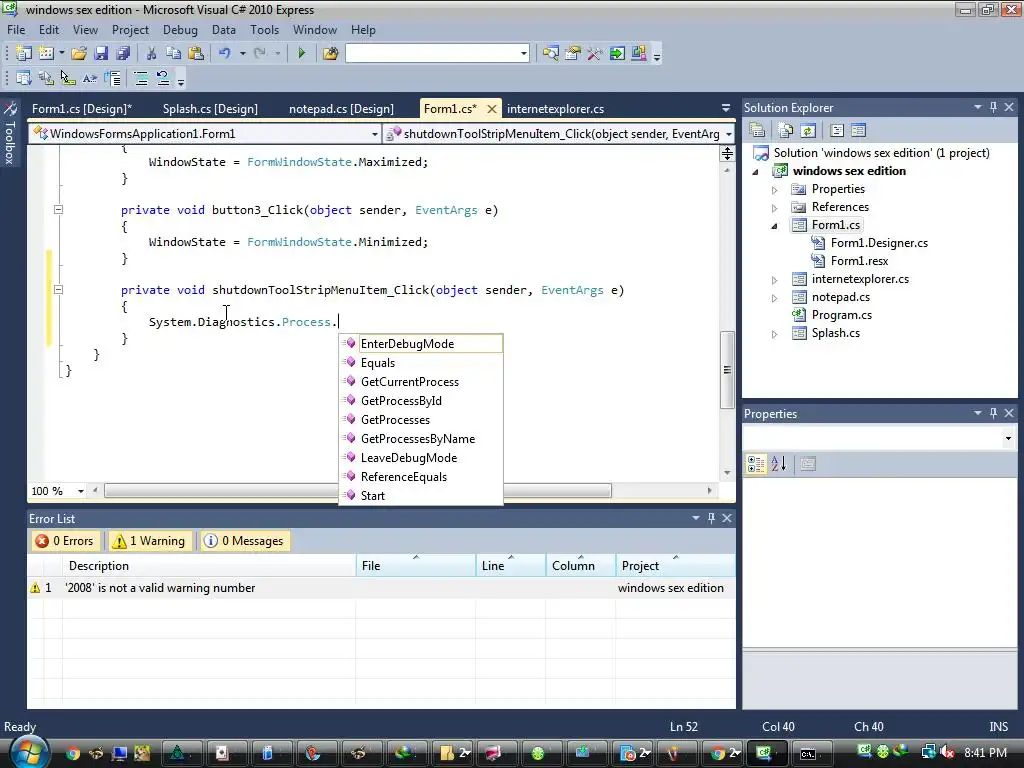
Task: Click the Cut scissors icon
Action: click(151, 54)
